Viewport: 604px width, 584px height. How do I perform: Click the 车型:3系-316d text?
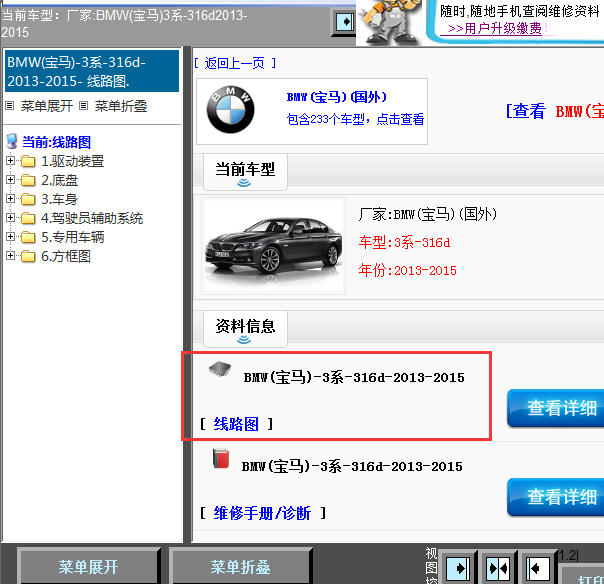(x=404, y=242)
